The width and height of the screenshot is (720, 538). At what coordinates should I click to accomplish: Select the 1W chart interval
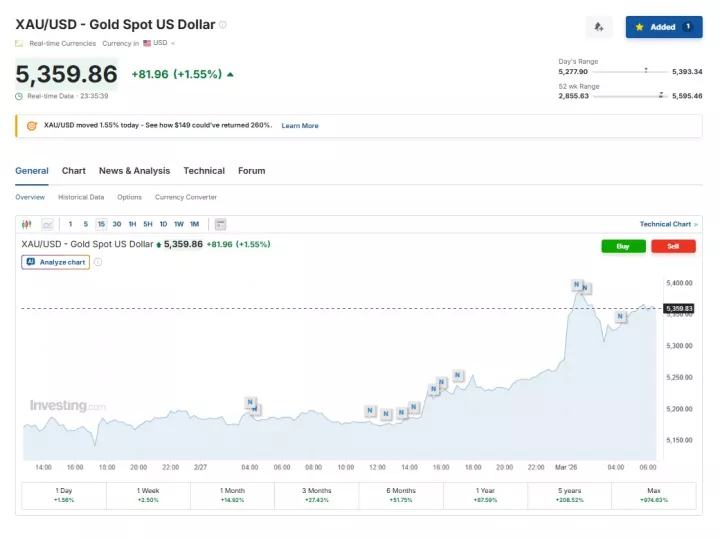click(178, 224)
